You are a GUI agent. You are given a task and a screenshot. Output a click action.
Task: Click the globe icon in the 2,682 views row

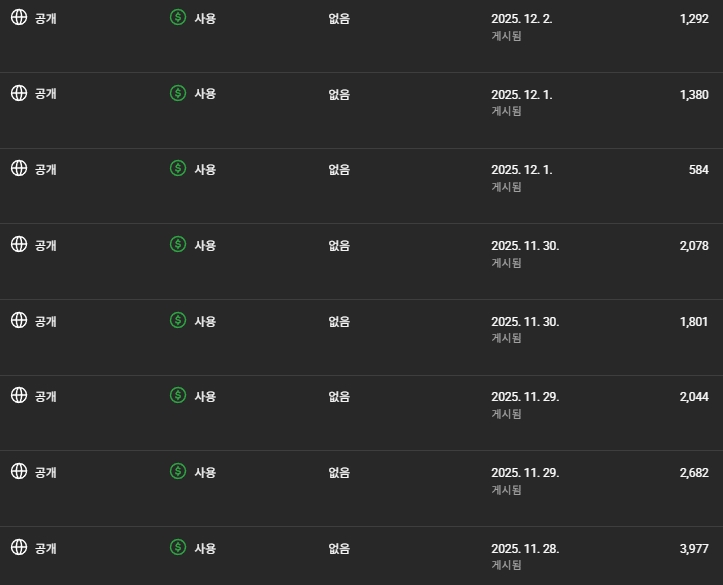[18, 471]
